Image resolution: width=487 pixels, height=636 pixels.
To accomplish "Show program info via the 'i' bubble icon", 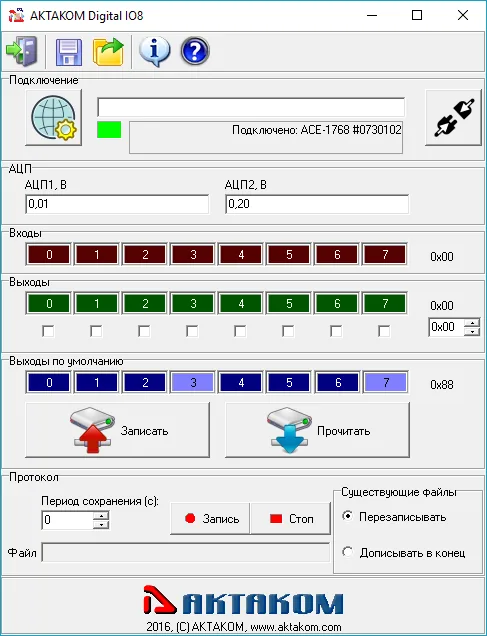I will click(154, 52).
